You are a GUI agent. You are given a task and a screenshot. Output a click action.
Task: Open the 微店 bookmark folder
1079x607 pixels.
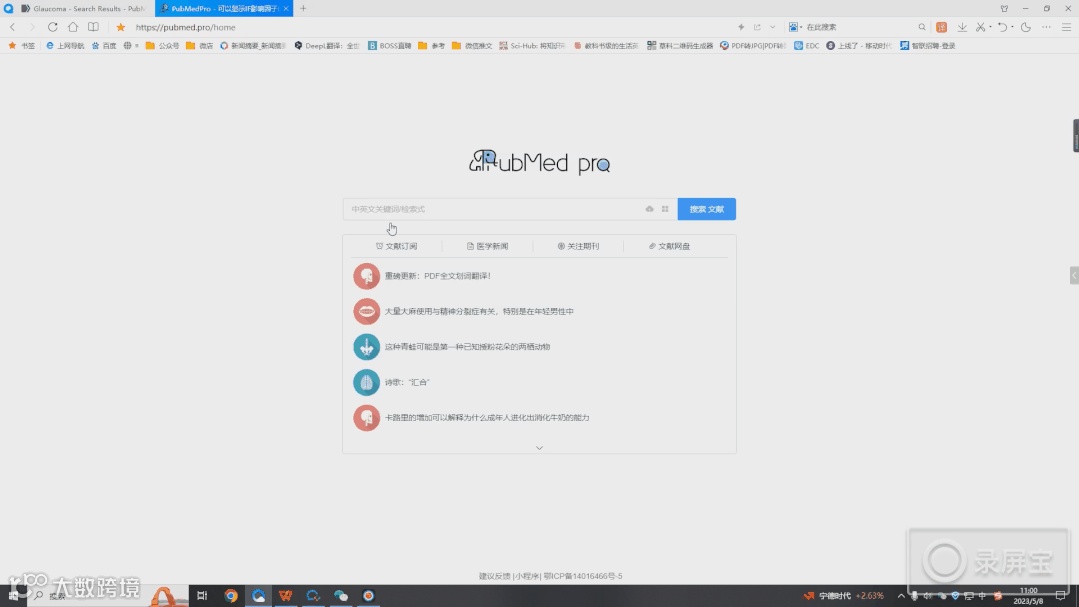pos(200,45)
